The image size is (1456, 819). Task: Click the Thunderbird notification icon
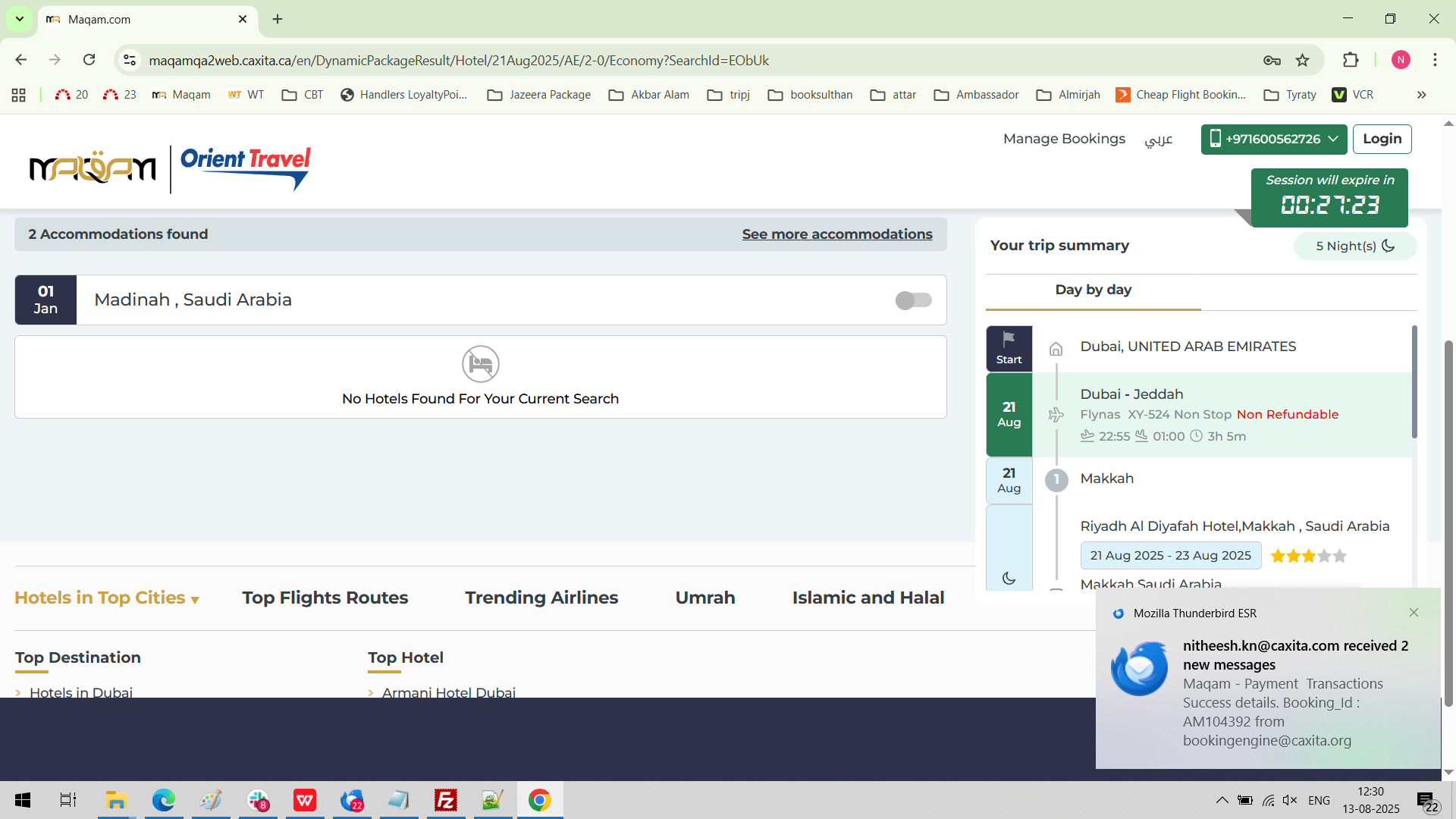(1139, 669)
